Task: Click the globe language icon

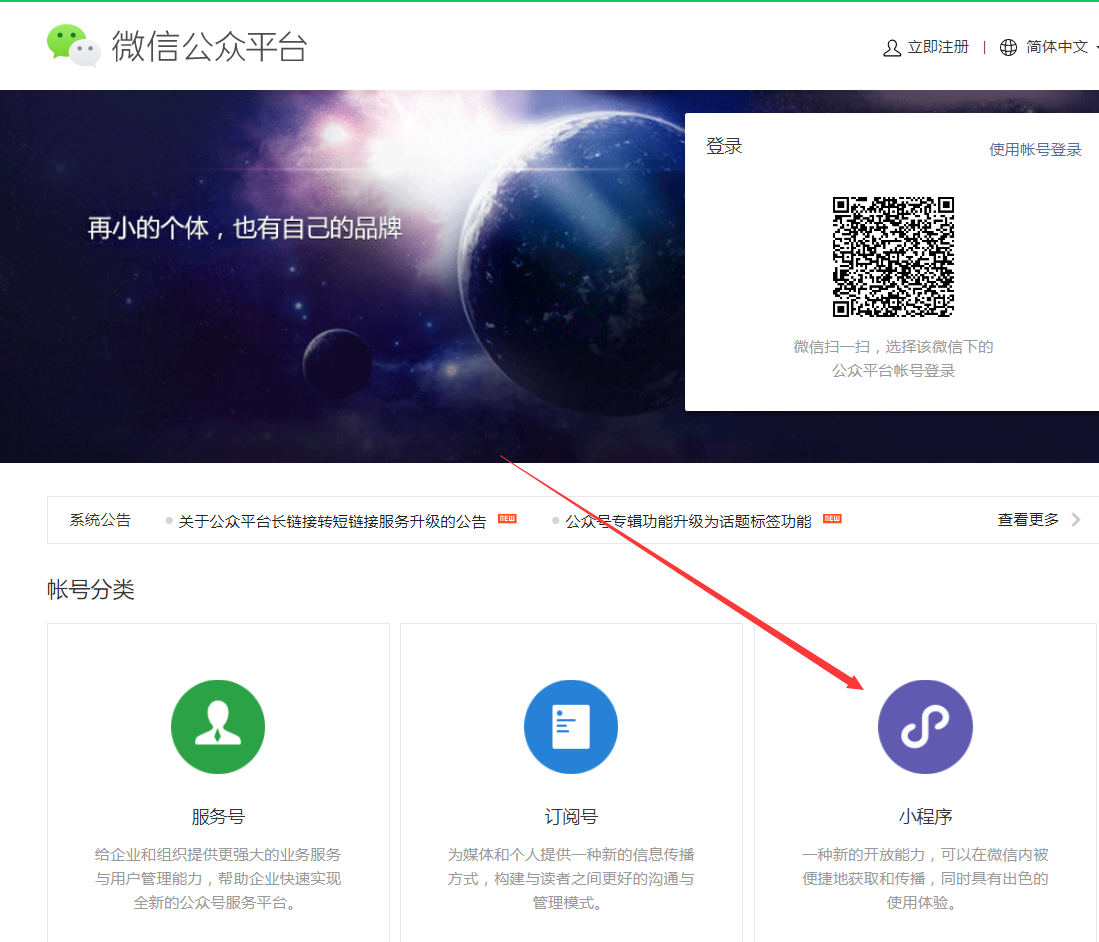Action: pyautogui.click(x=1007, y=46)
